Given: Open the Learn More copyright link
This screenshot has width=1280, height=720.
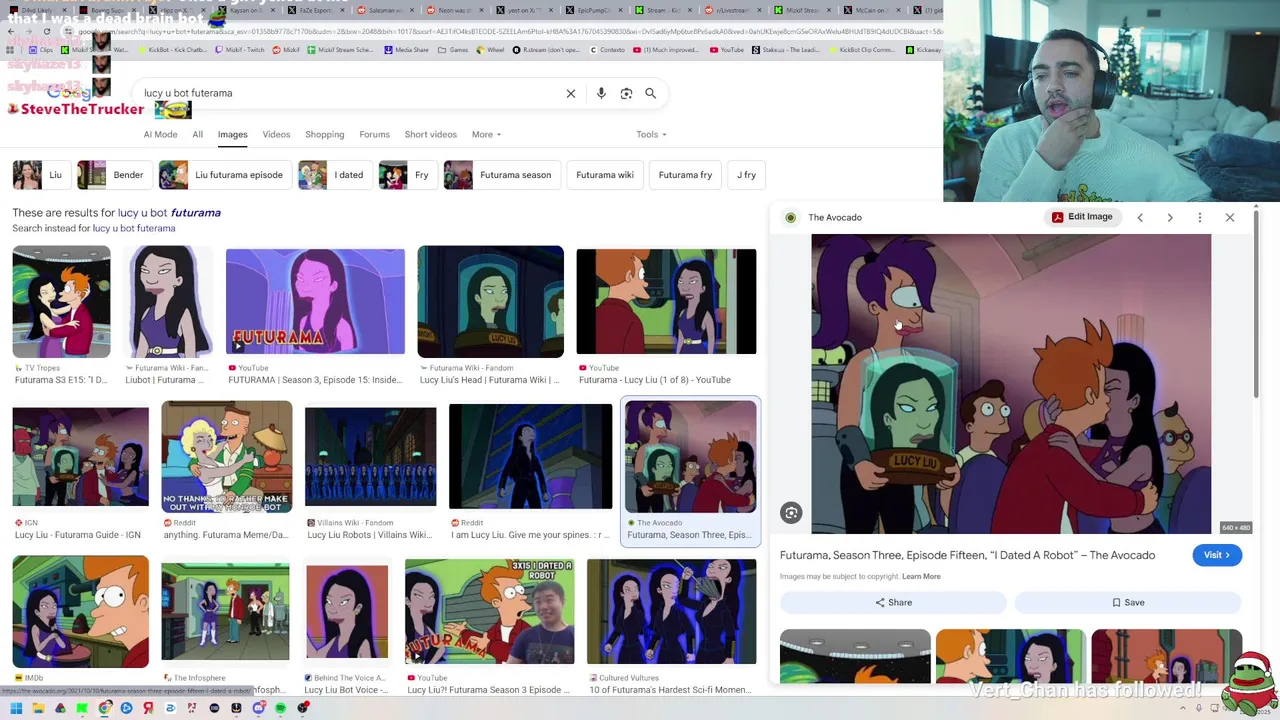Looking at the screenshot, I should click(x=921, y=577).
